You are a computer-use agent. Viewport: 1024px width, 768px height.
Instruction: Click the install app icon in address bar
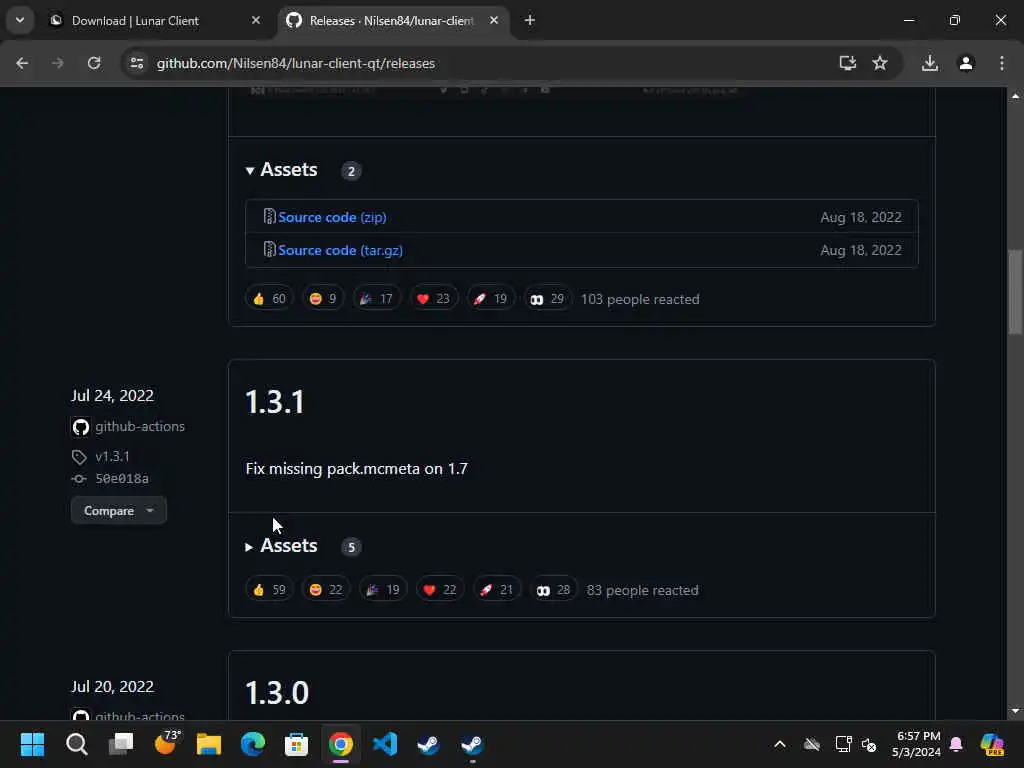847,63
